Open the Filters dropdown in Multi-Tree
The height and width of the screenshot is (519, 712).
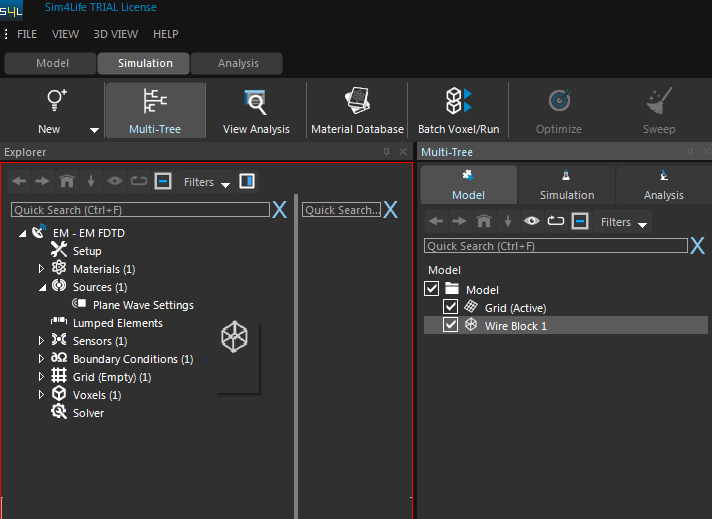(622, 222)
